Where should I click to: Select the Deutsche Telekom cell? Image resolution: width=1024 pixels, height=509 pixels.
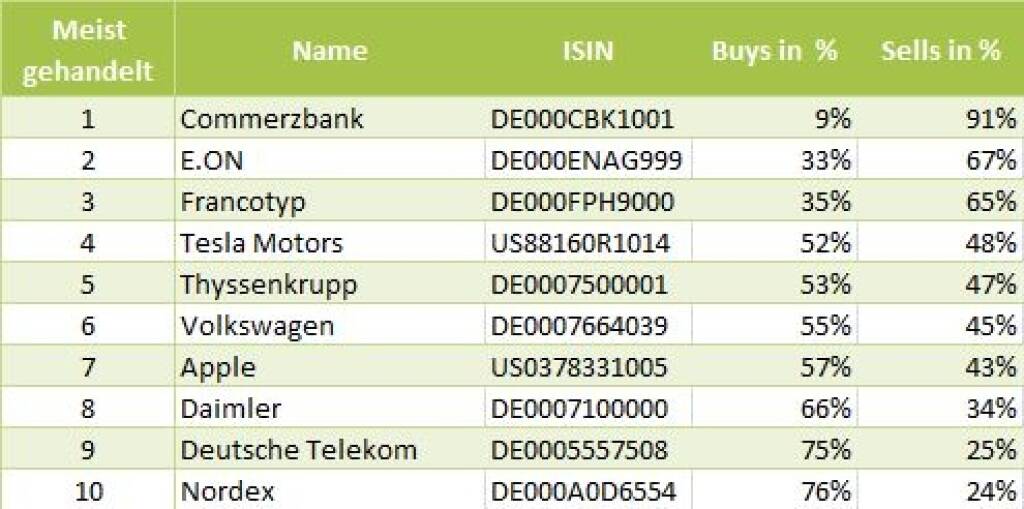pyautogui.click(x=298, y=450)
